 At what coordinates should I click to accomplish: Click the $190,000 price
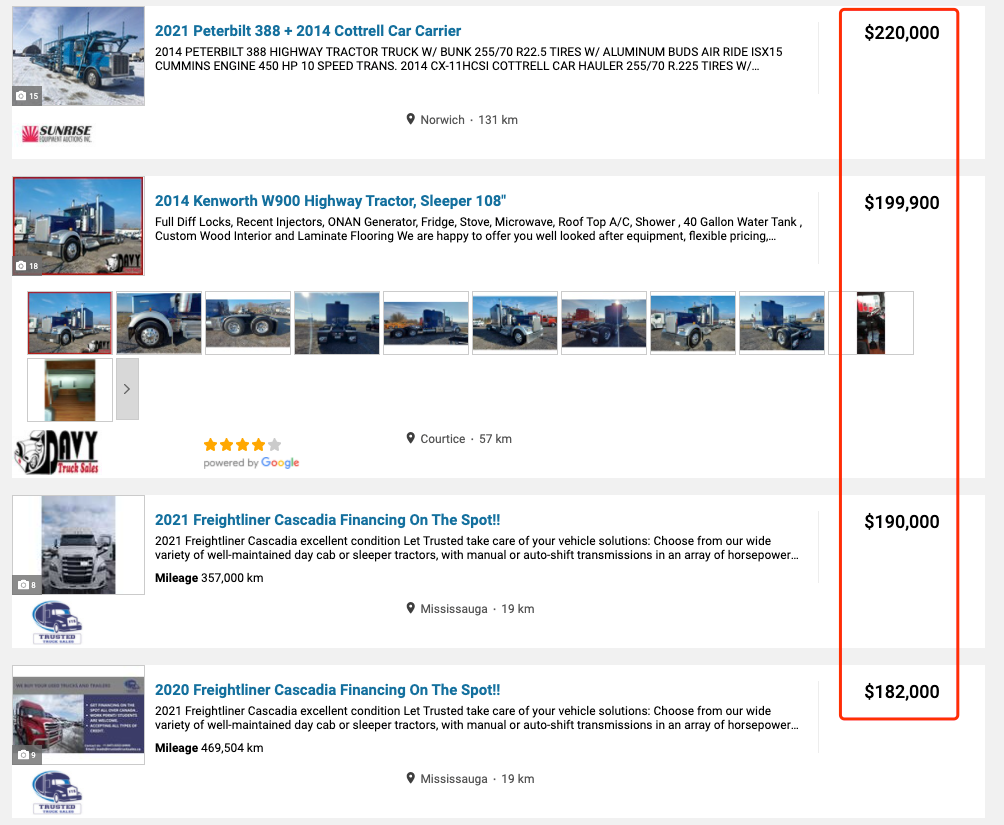click(x=902, y=521)
